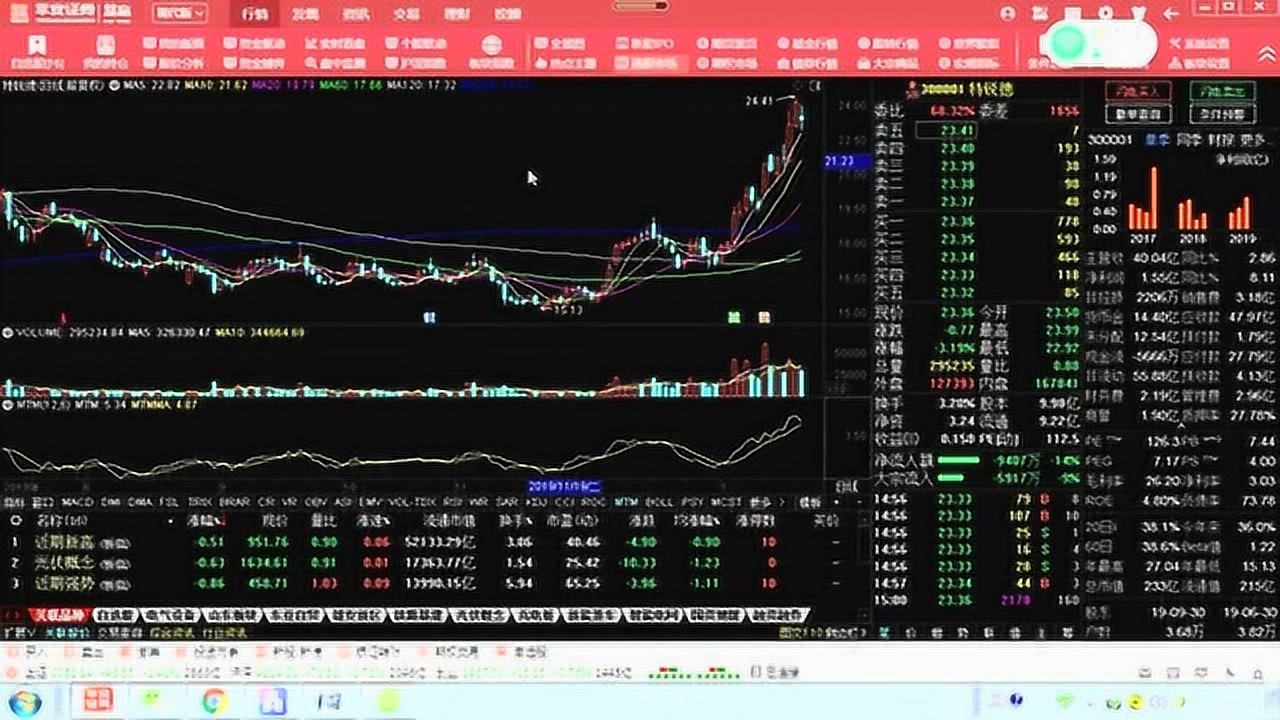Open the 全景图 panorama icon
The height and width of the screenshot is (720, 1280).
click(x=564, y=45)
